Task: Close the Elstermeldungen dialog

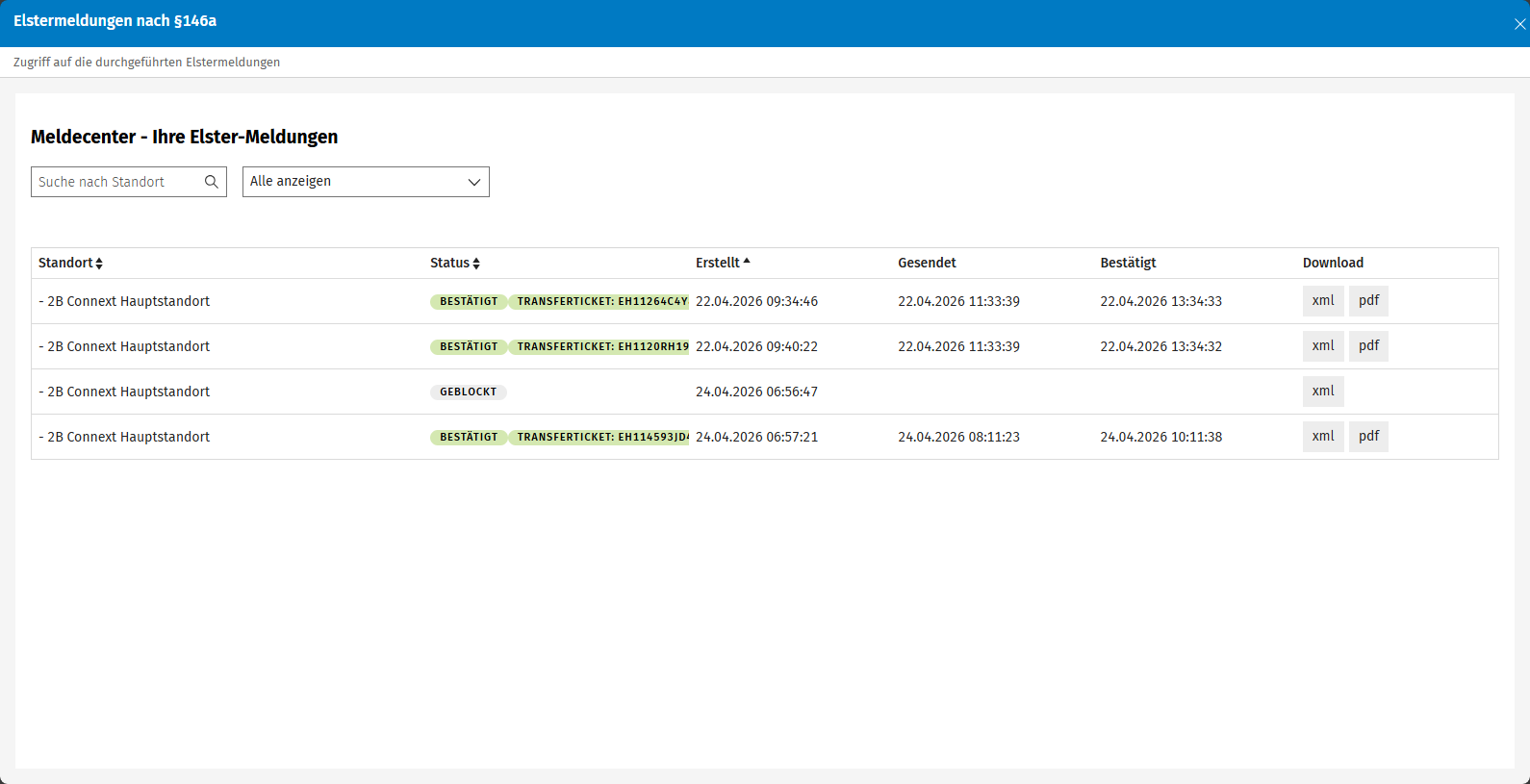Action: click(x=1519, y=24)
